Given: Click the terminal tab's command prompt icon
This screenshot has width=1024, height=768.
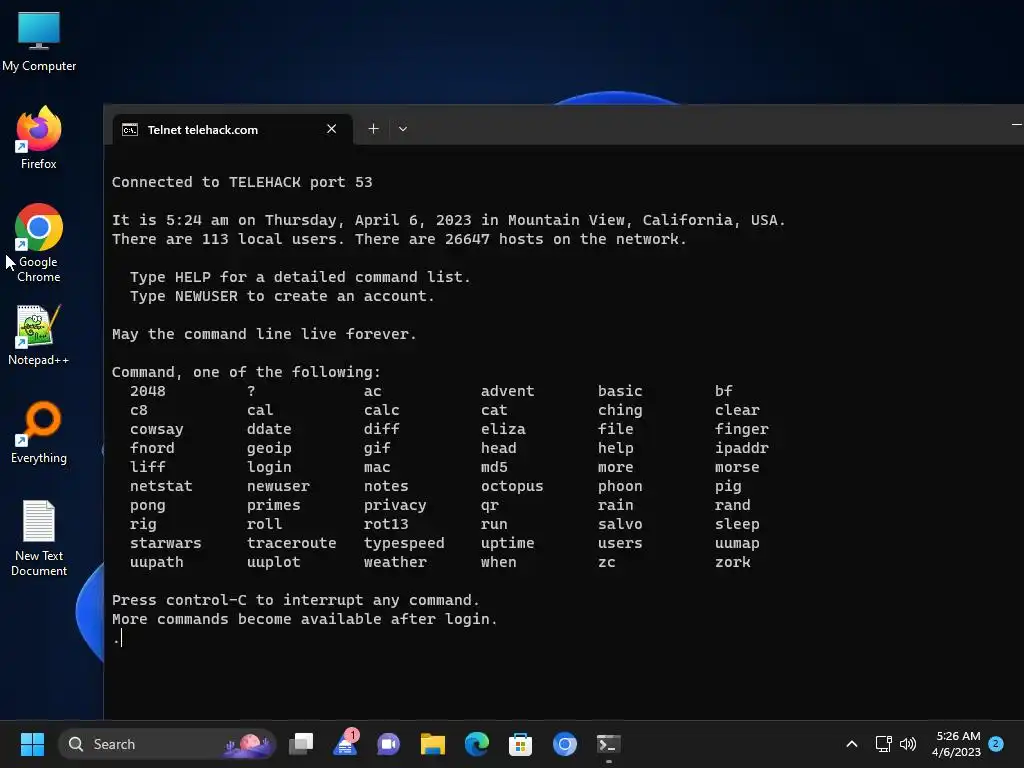Looking at the screenshot, I should pyautogui.click(x=130, y=129).
